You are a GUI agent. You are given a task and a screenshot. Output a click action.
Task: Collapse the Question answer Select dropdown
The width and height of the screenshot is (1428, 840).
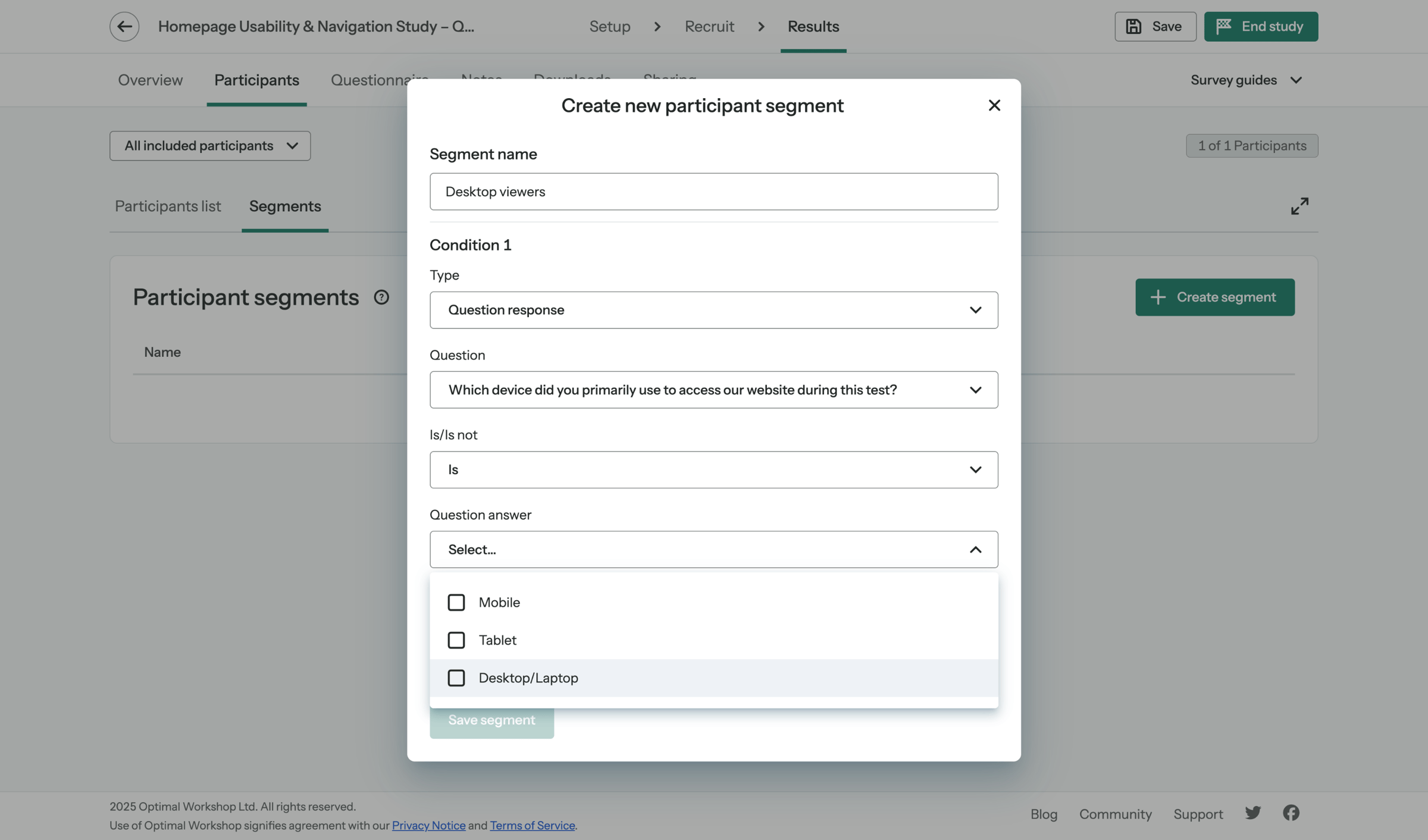[713, 550]
